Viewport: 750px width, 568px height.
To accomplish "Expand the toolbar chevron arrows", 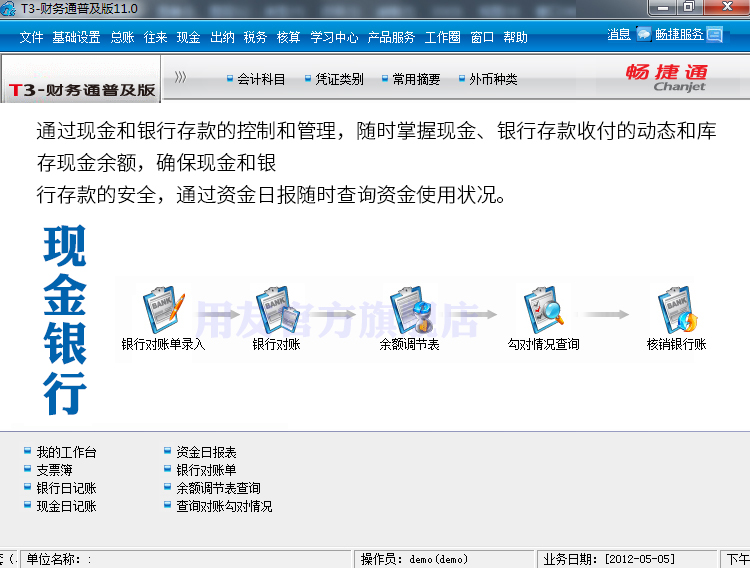I will [180, 77].
